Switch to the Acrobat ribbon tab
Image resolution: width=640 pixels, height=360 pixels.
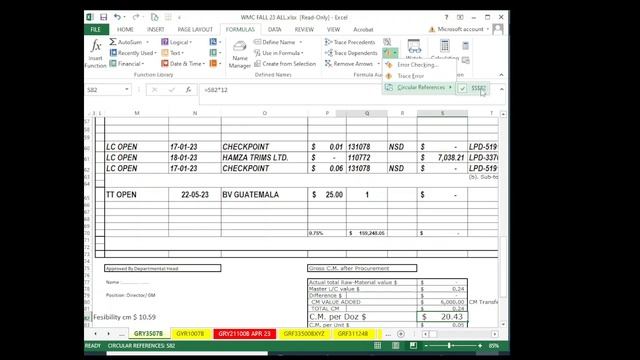[x=363, y=29]
